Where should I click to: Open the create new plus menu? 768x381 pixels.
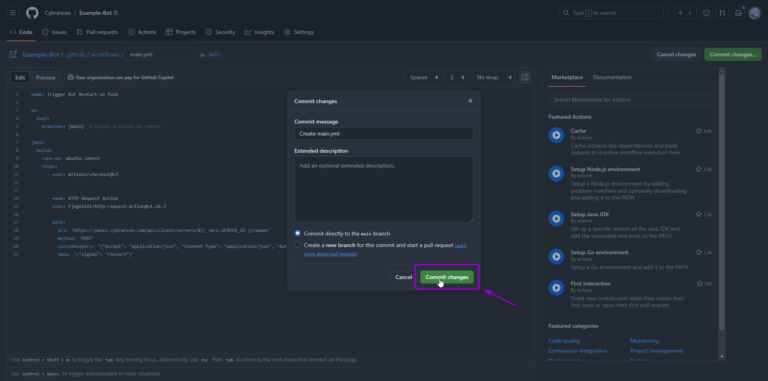(x=685, y=13)
